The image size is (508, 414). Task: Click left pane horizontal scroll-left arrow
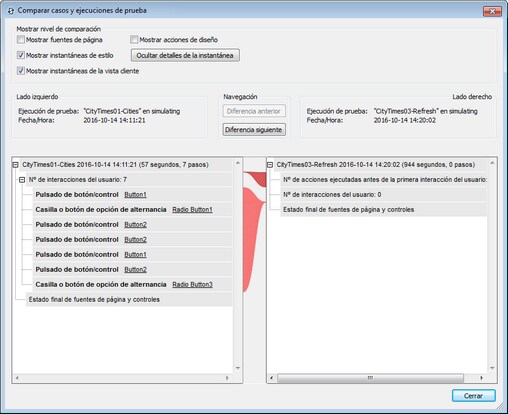(x=17, y=378)
